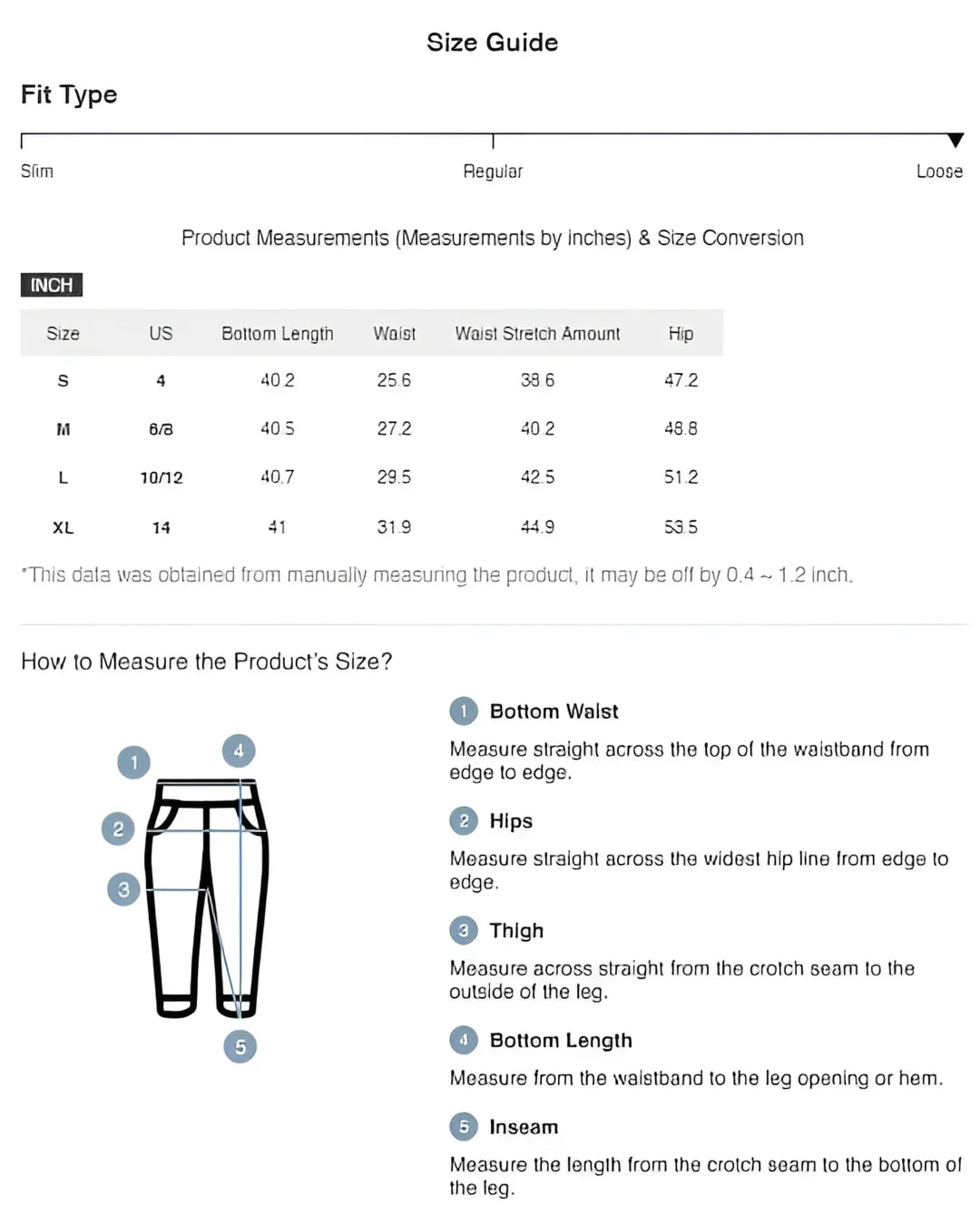Screen dimensions: 980x1225
Task: Click the number 4 icon beside Bottom Length
Action: [464, 1040]
